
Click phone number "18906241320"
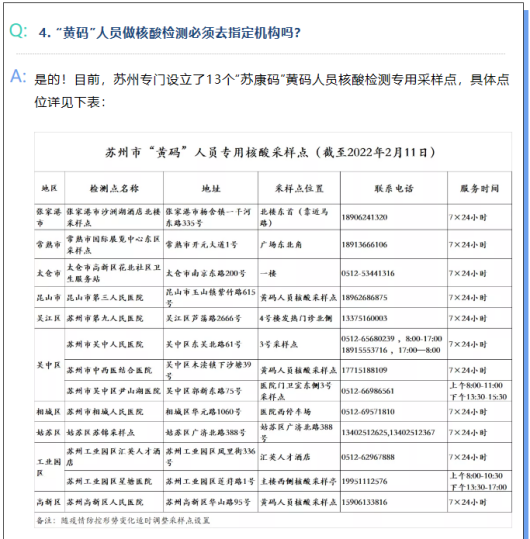[364, 217]
